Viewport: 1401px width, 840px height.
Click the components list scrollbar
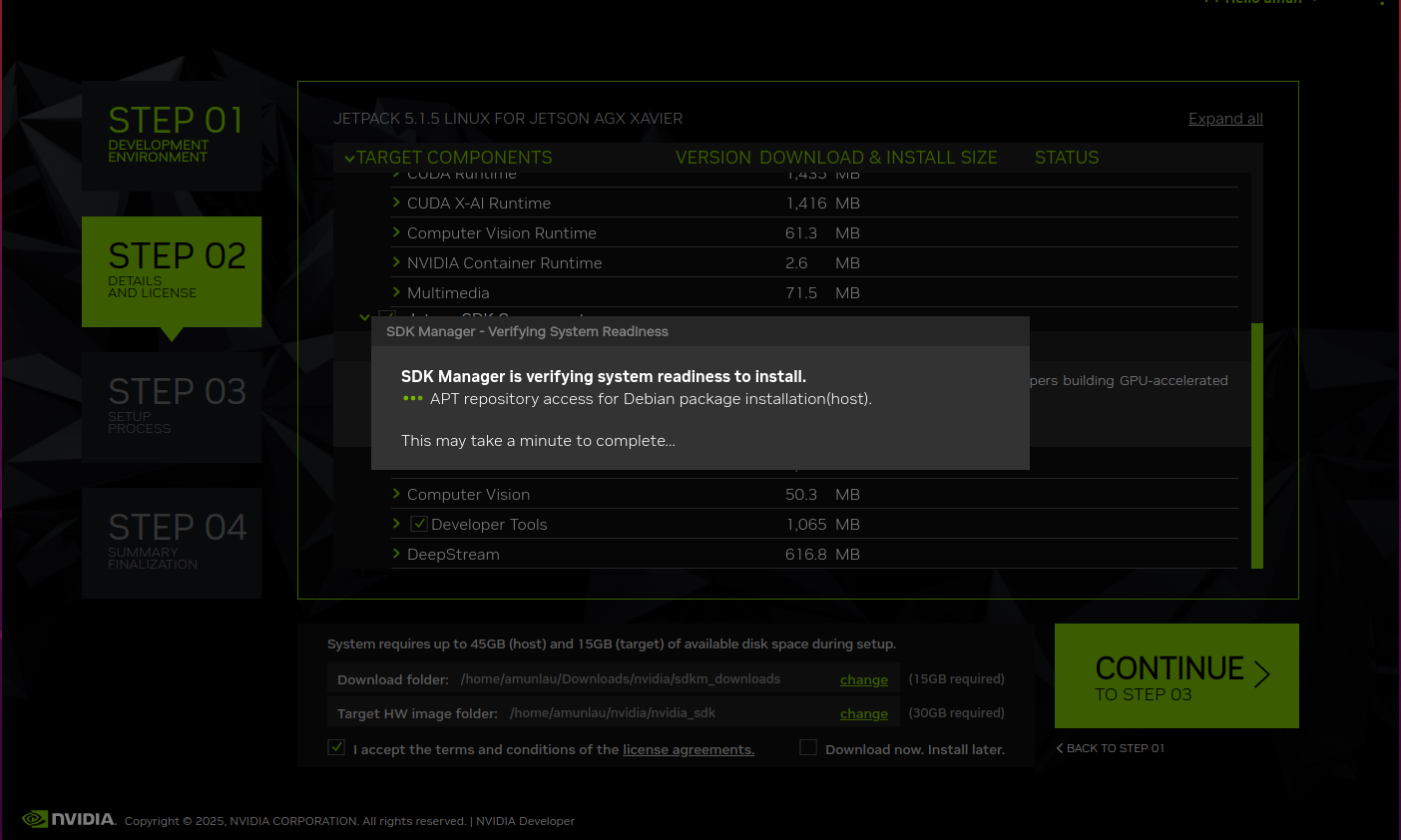click(1257, 446)
